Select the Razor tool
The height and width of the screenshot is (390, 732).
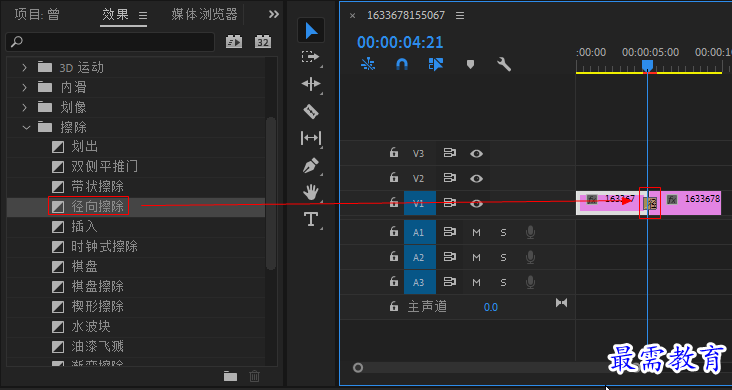click(x=311, y=111)
